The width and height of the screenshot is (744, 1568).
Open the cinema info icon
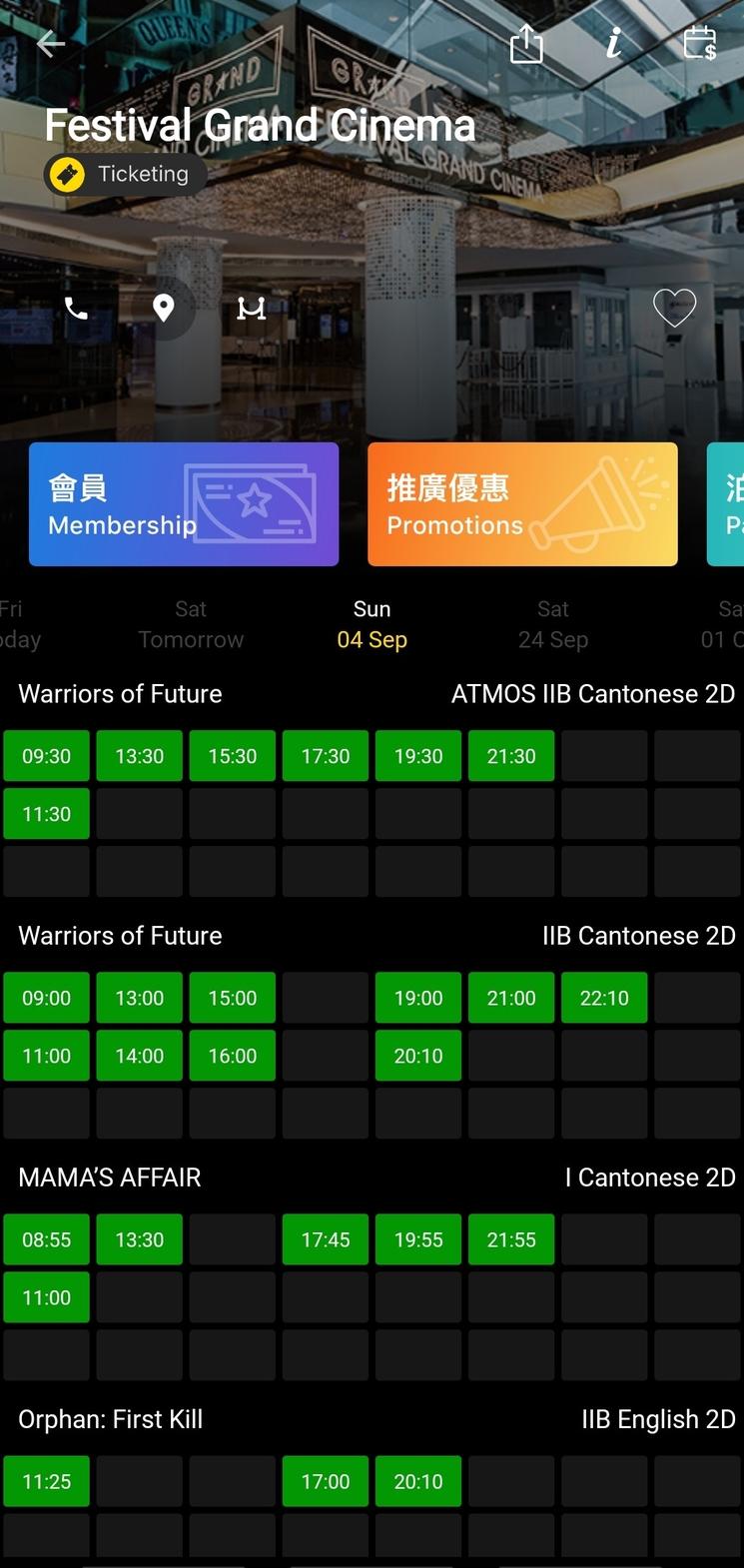click(x=614, y=43)
